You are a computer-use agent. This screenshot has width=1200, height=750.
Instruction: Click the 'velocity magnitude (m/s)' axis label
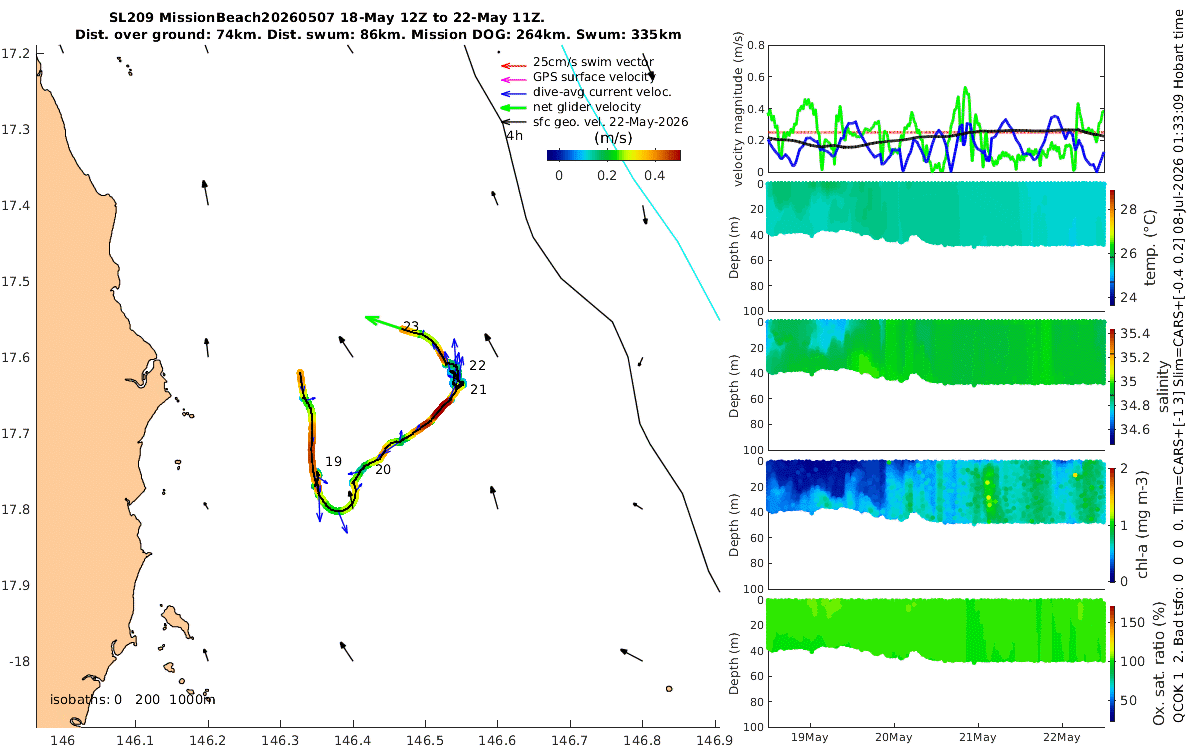pos(739,111)
